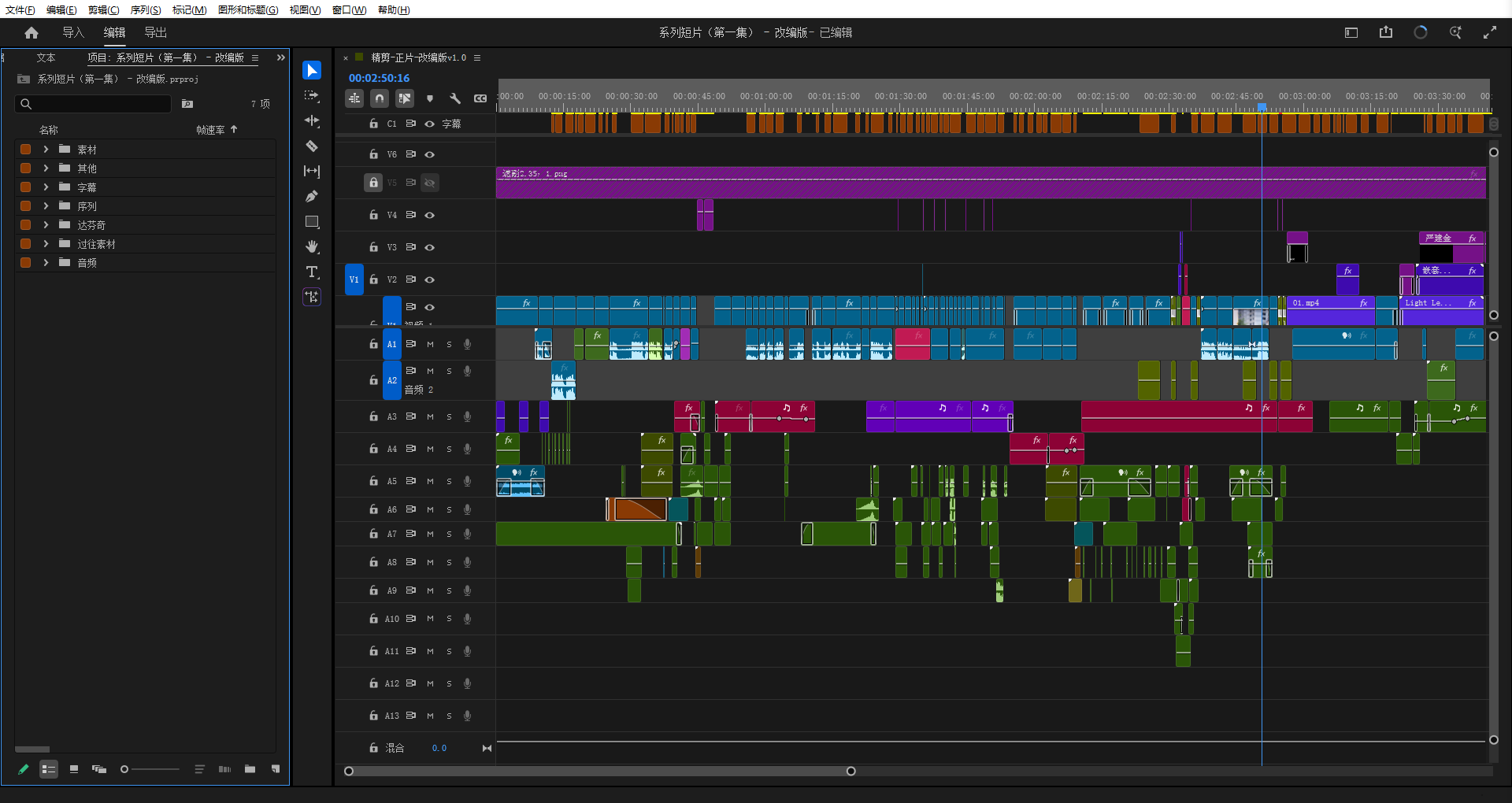This screenshot has width=1512, height=803.
Task: Click the new bin folder button
Action: click(250, 769)
